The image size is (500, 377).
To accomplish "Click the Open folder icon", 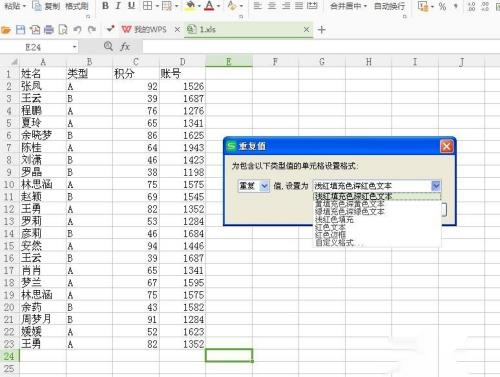I will 6,30.
